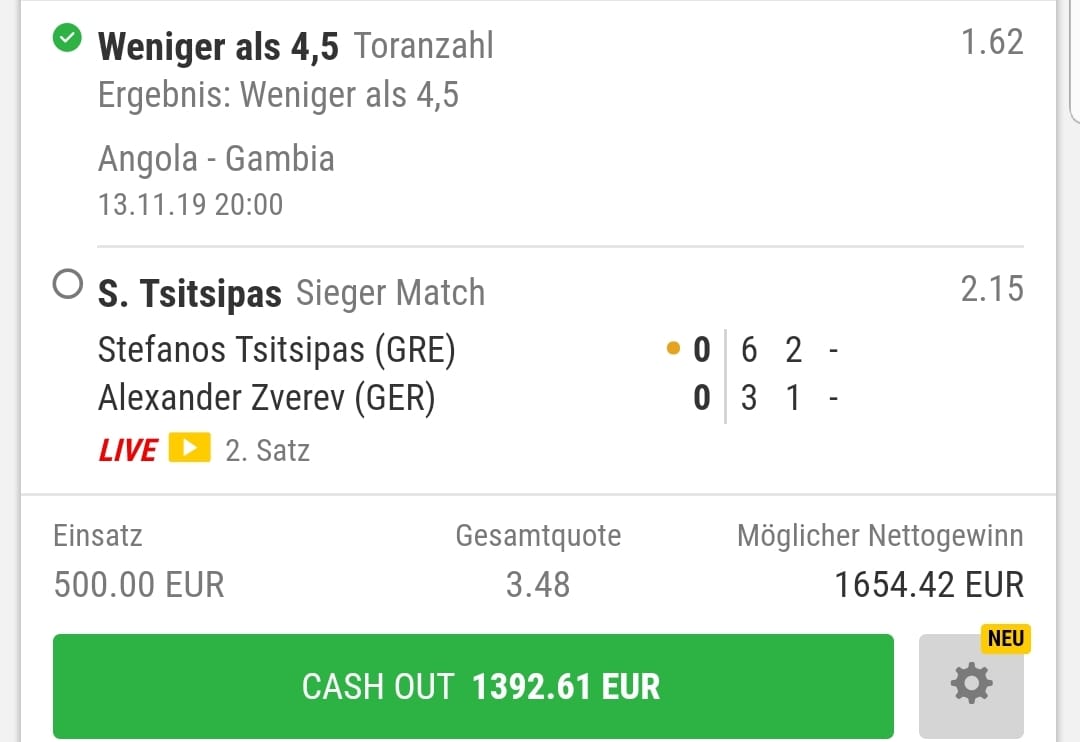Screen dimensions: 1080x742
Task: Click the 2. Satz status text
Action: (267, 450)
